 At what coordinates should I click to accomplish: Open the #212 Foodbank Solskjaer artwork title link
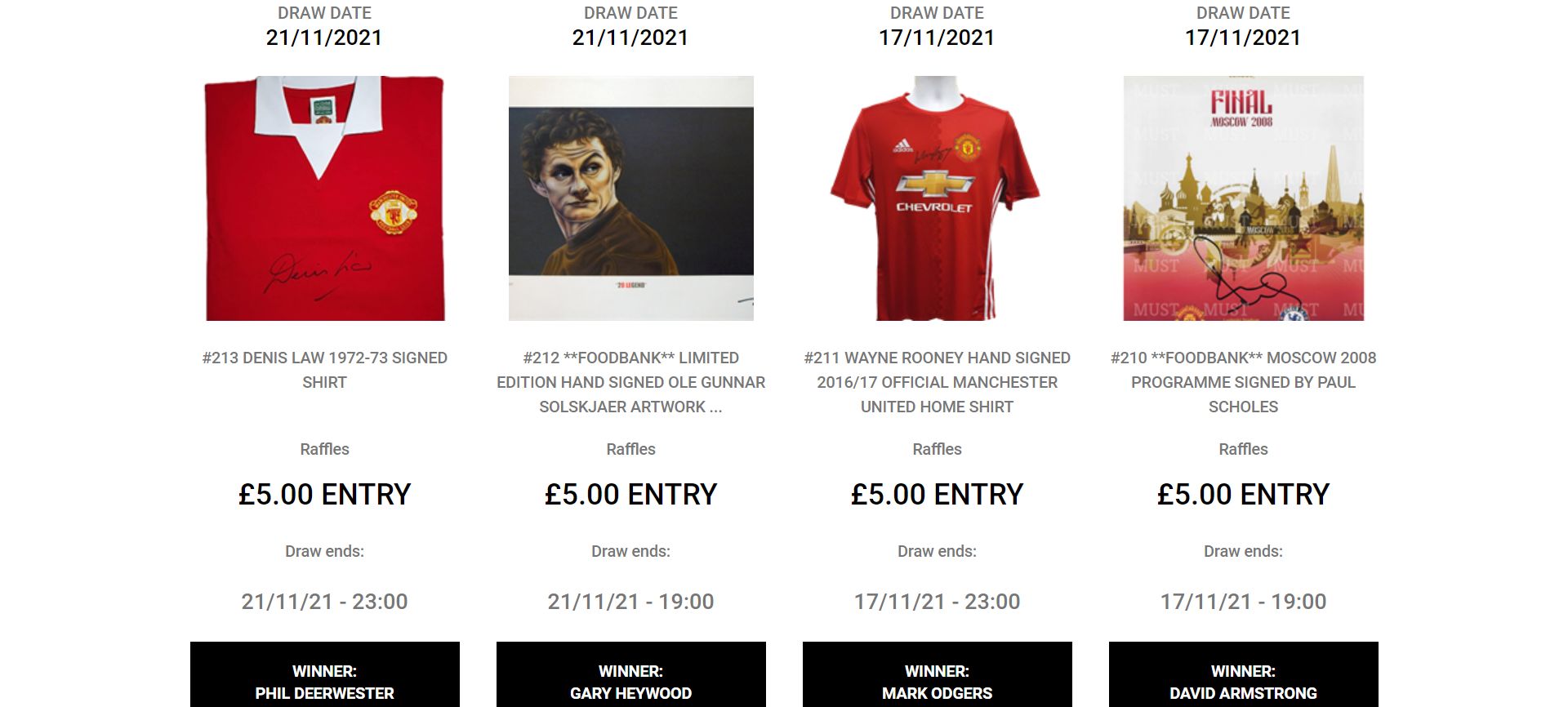point(630,382)
